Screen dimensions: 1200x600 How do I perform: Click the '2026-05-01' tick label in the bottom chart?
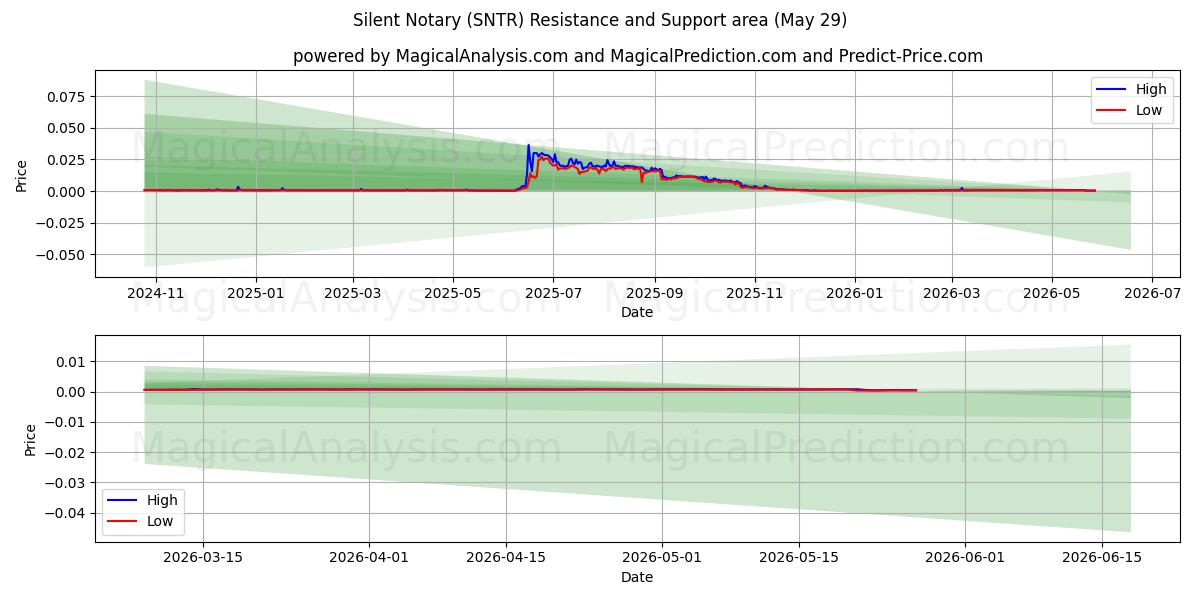(x=662, y=558)
